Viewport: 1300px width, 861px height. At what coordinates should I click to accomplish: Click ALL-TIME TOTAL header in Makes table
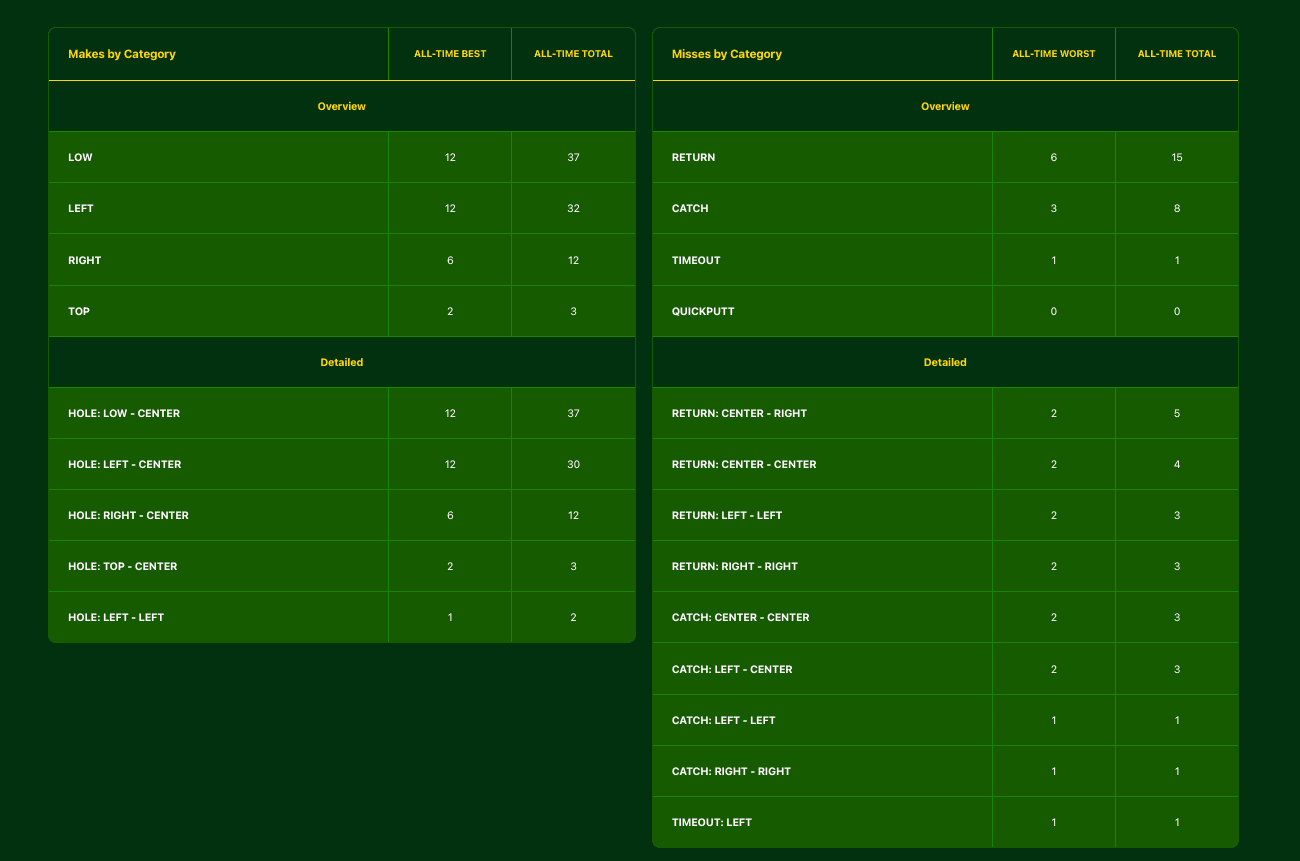tap(573, 54)
